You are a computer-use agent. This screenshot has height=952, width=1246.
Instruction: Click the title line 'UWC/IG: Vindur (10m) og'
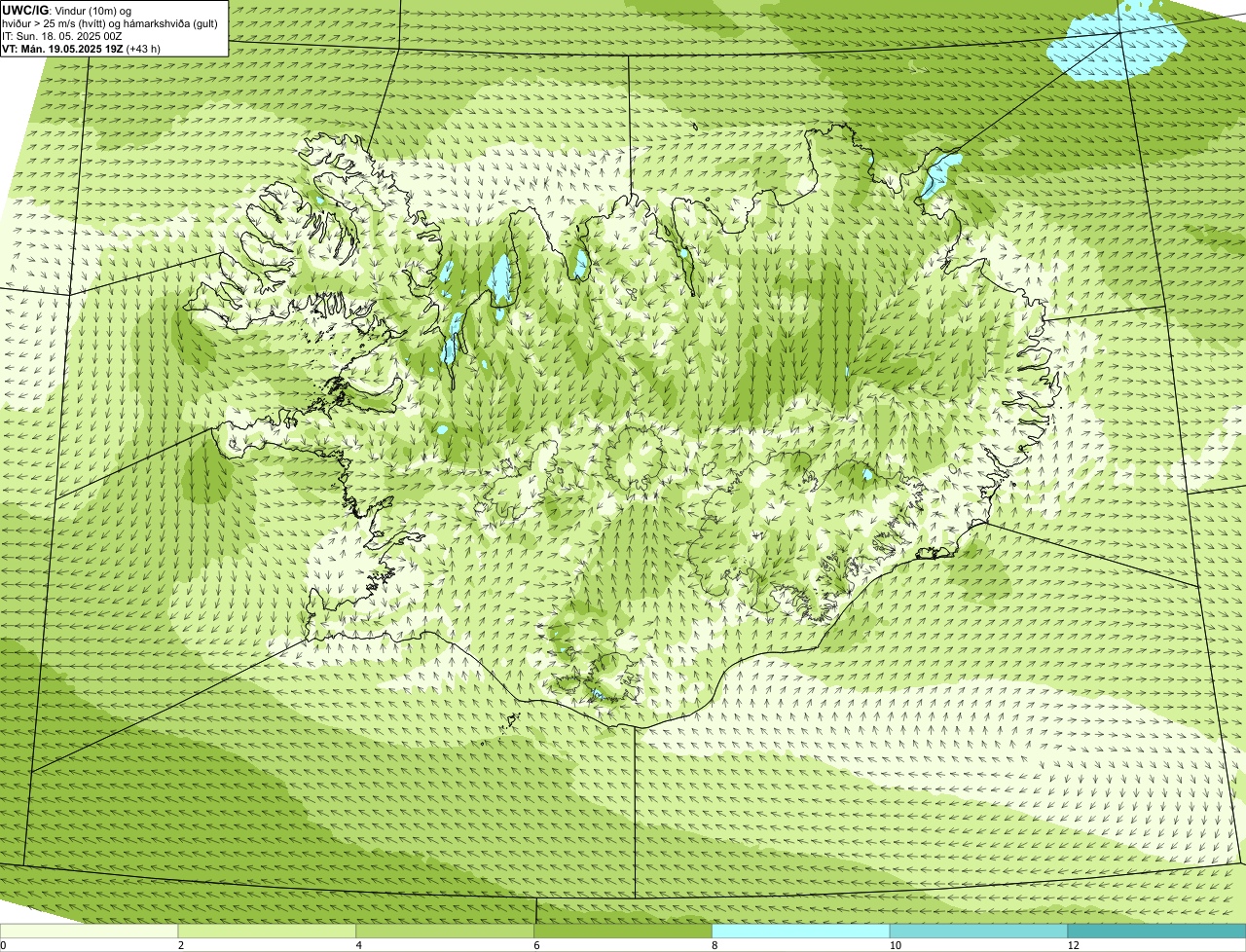(66, 10)
